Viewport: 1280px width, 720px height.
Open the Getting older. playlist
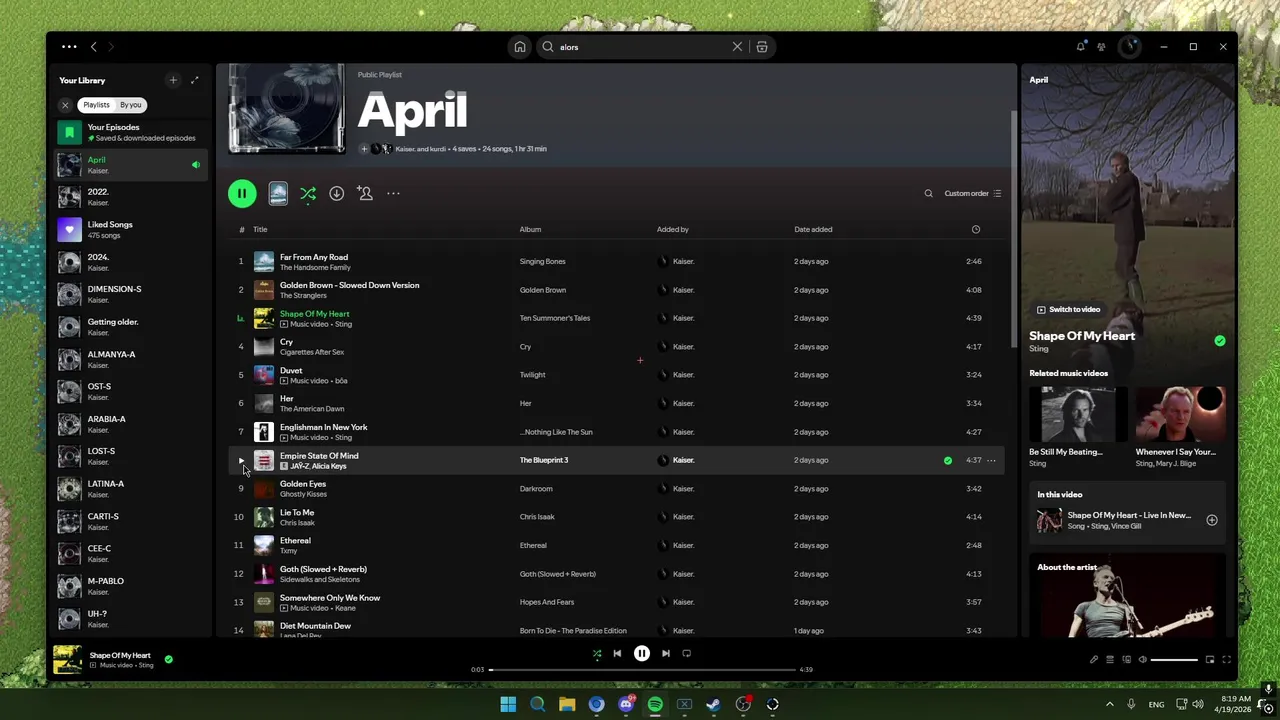click(x=132, y=327)
